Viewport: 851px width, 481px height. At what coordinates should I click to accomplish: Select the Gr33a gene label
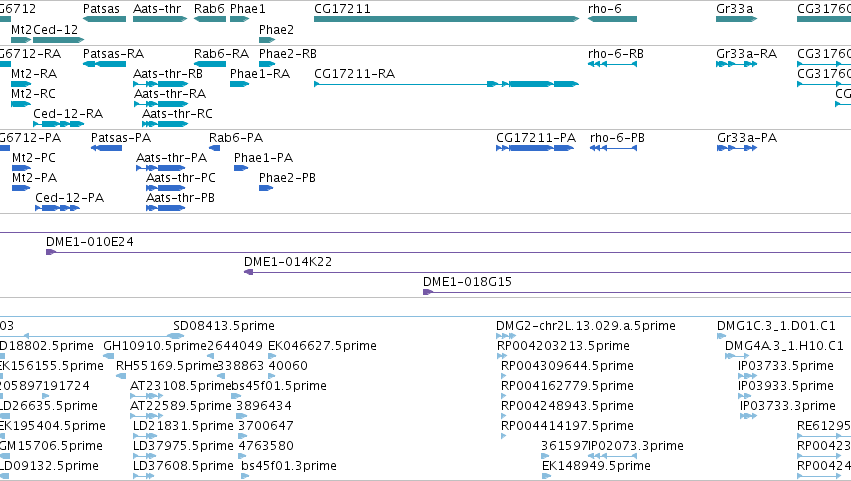click(x=734, y=9)
